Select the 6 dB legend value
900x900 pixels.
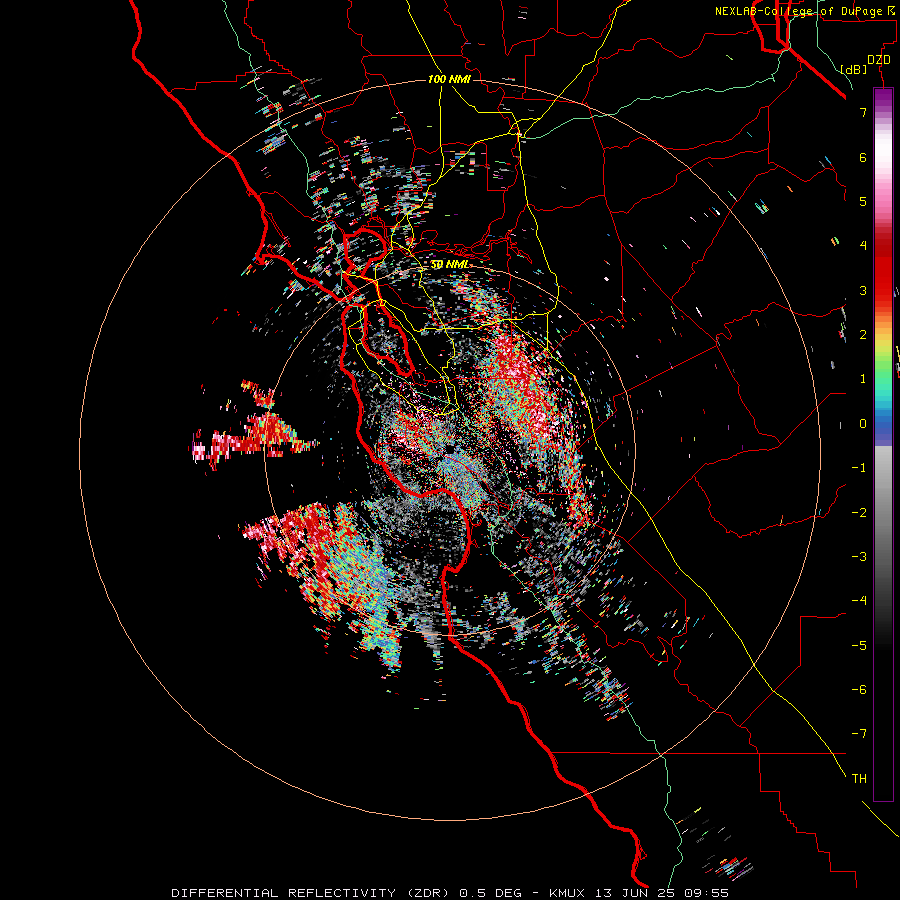click(863, 157)
